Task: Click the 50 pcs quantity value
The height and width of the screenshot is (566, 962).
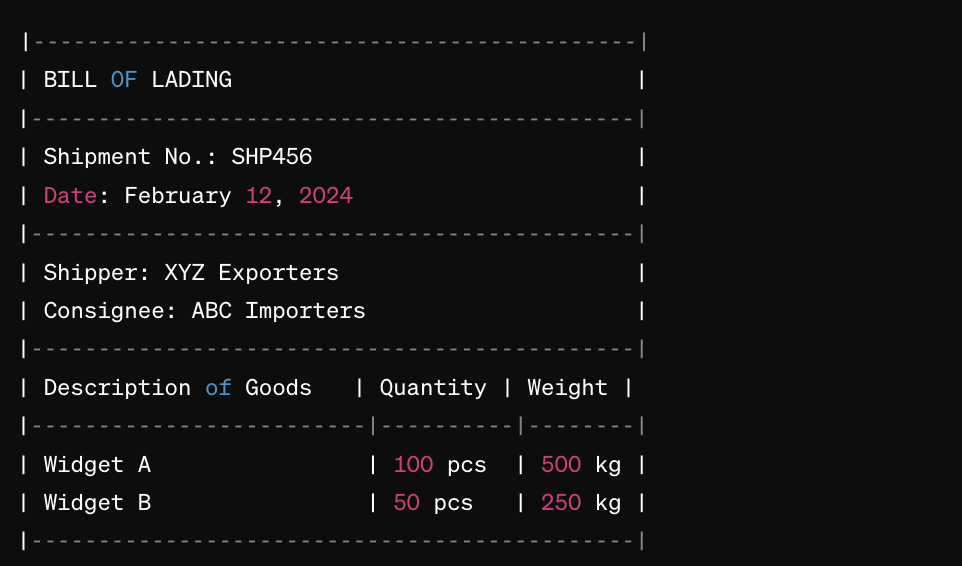Action: pos(433,503)
